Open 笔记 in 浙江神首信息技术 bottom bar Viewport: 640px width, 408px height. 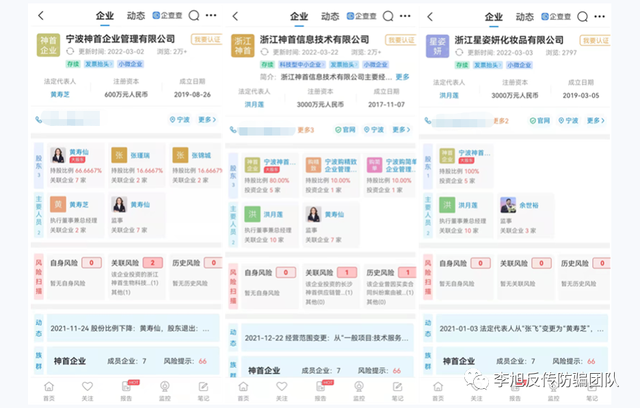tap(398, 391)
